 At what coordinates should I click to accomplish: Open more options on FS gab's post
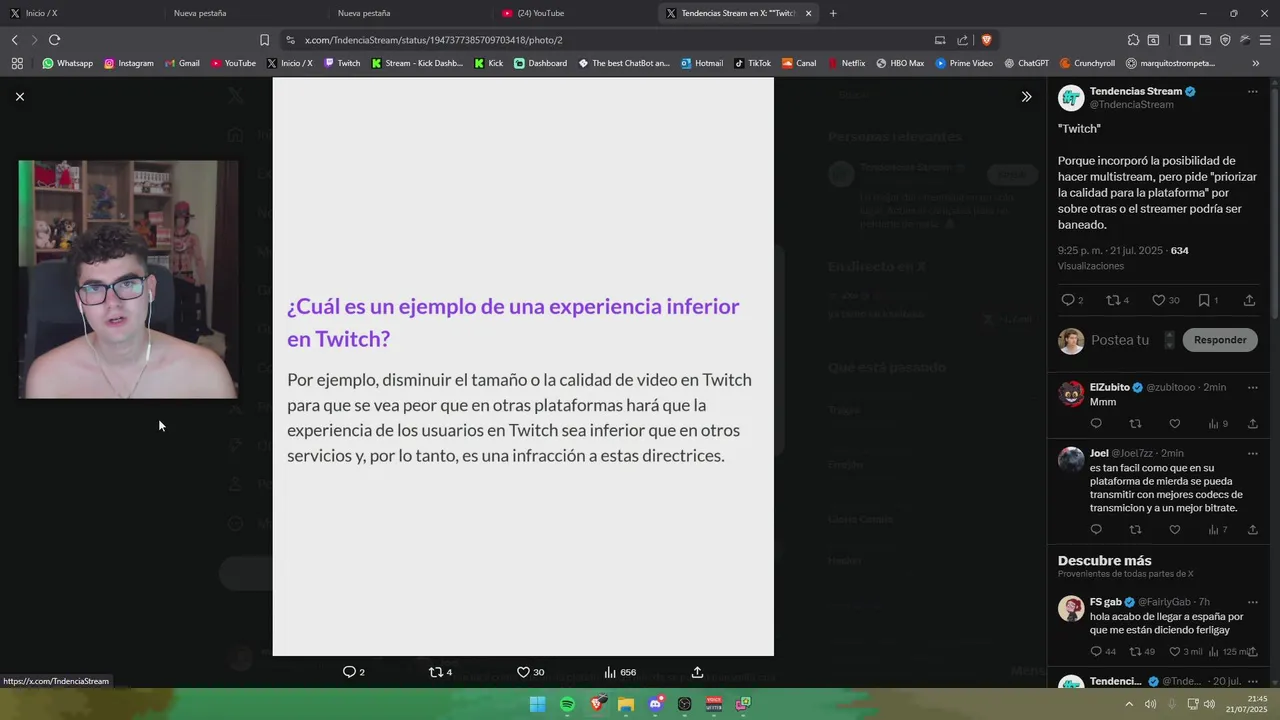tap(1252, 603)
